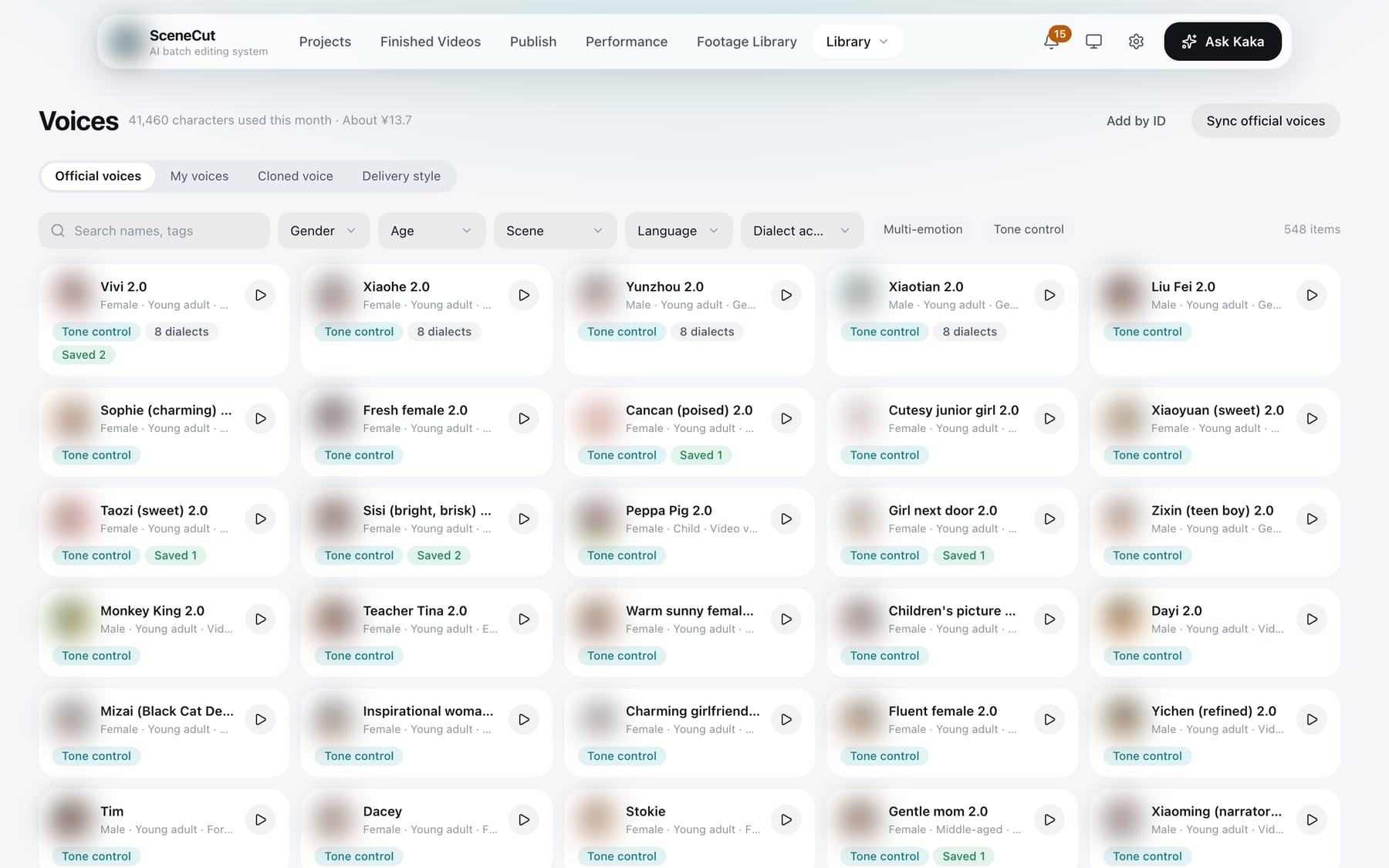
Task: Play preview of Yunzhou 2.0 voice
Action: pyautogui.click(x=786, y=295)
